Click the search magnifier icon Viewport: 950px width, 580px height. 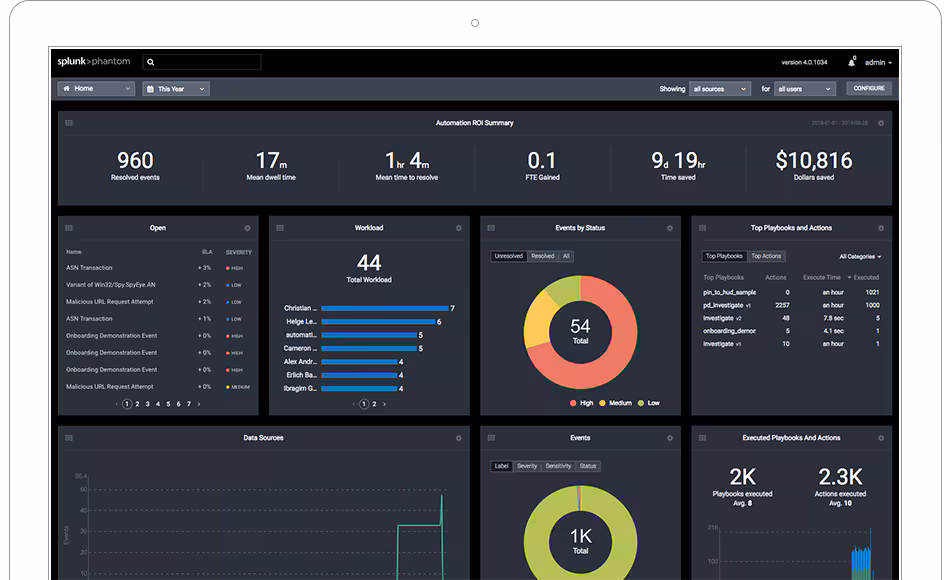(x=151, y=62)
